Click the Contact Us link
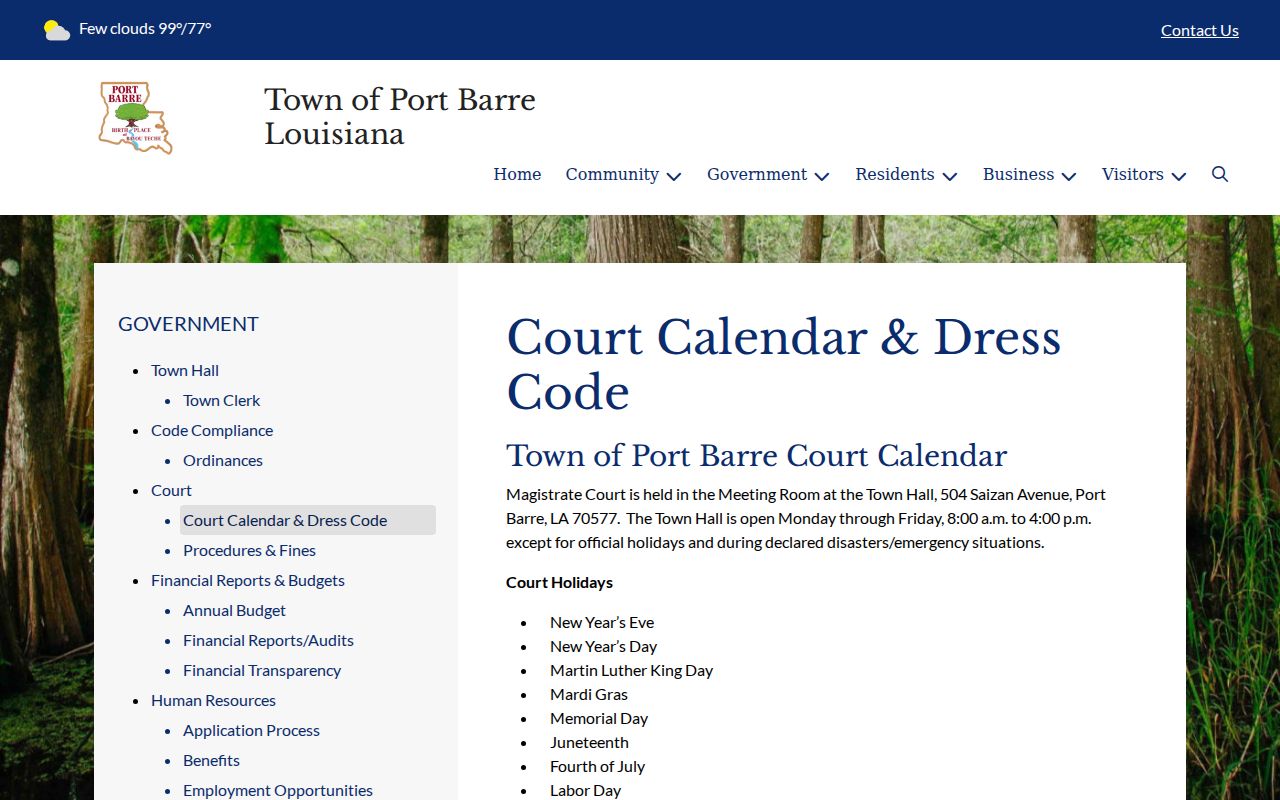The width and height of the screenshot is (1280, 800). (x=1200, y=30)
